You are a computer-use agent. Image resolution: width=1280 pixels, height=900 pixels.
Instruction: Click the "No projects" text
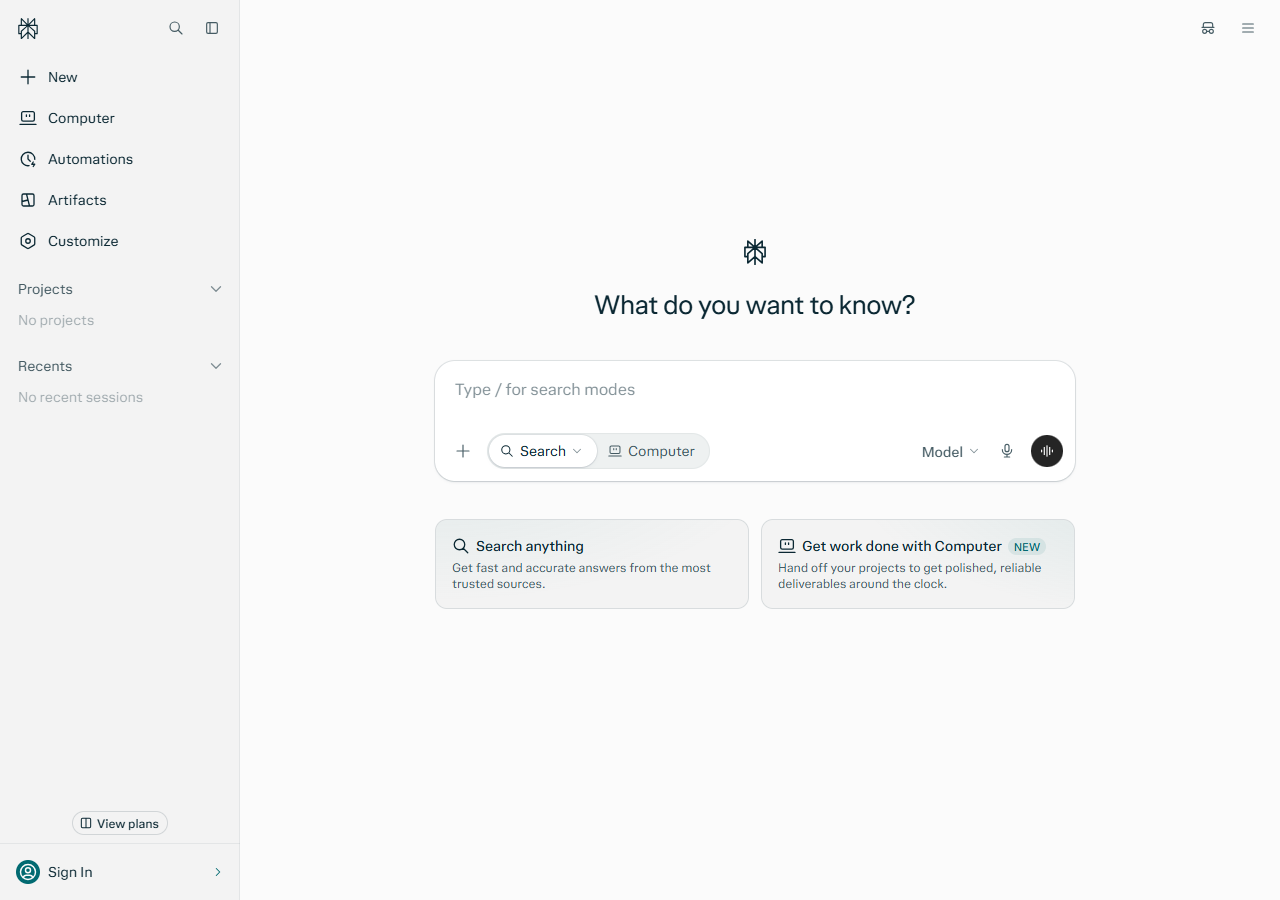(x=56, y=320)
